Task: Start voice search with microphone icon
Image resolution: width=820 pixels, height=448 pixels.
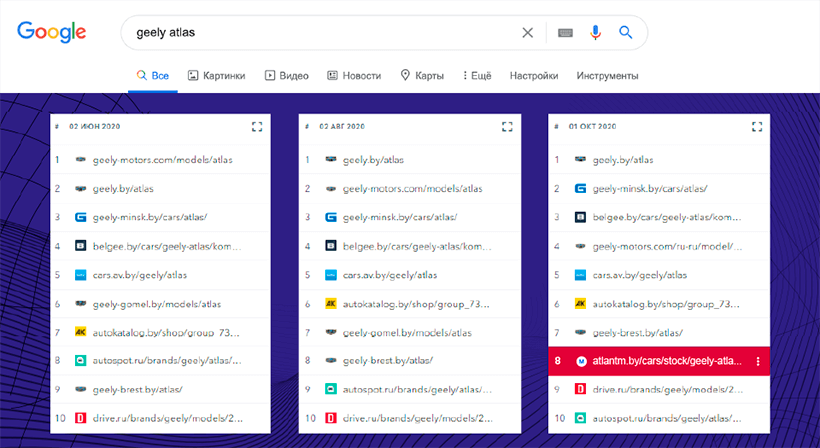Action: (x=595, y=32)
